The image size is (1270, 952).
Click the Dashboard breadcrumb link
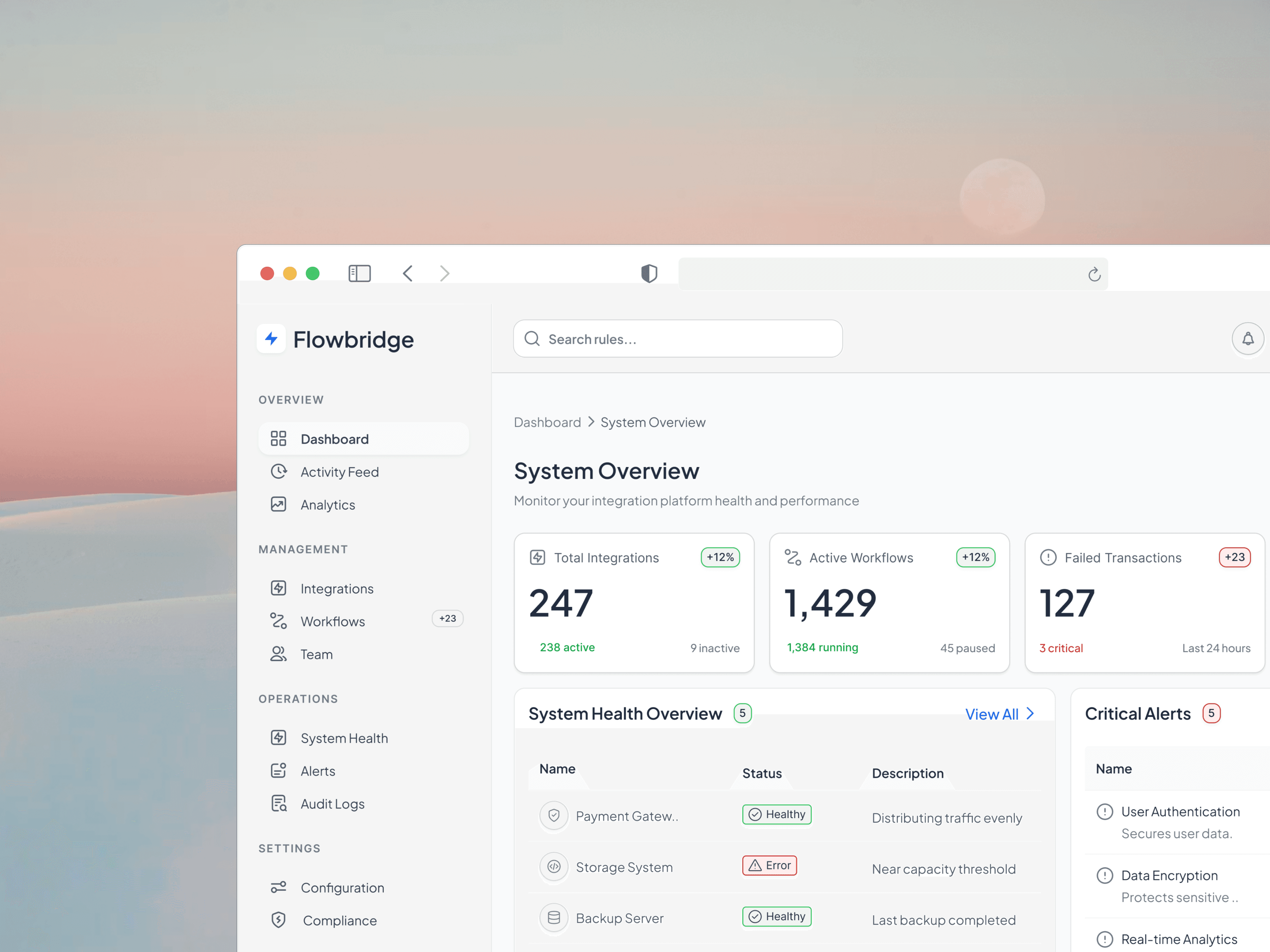pyautogui.click(x=547, y=422)
